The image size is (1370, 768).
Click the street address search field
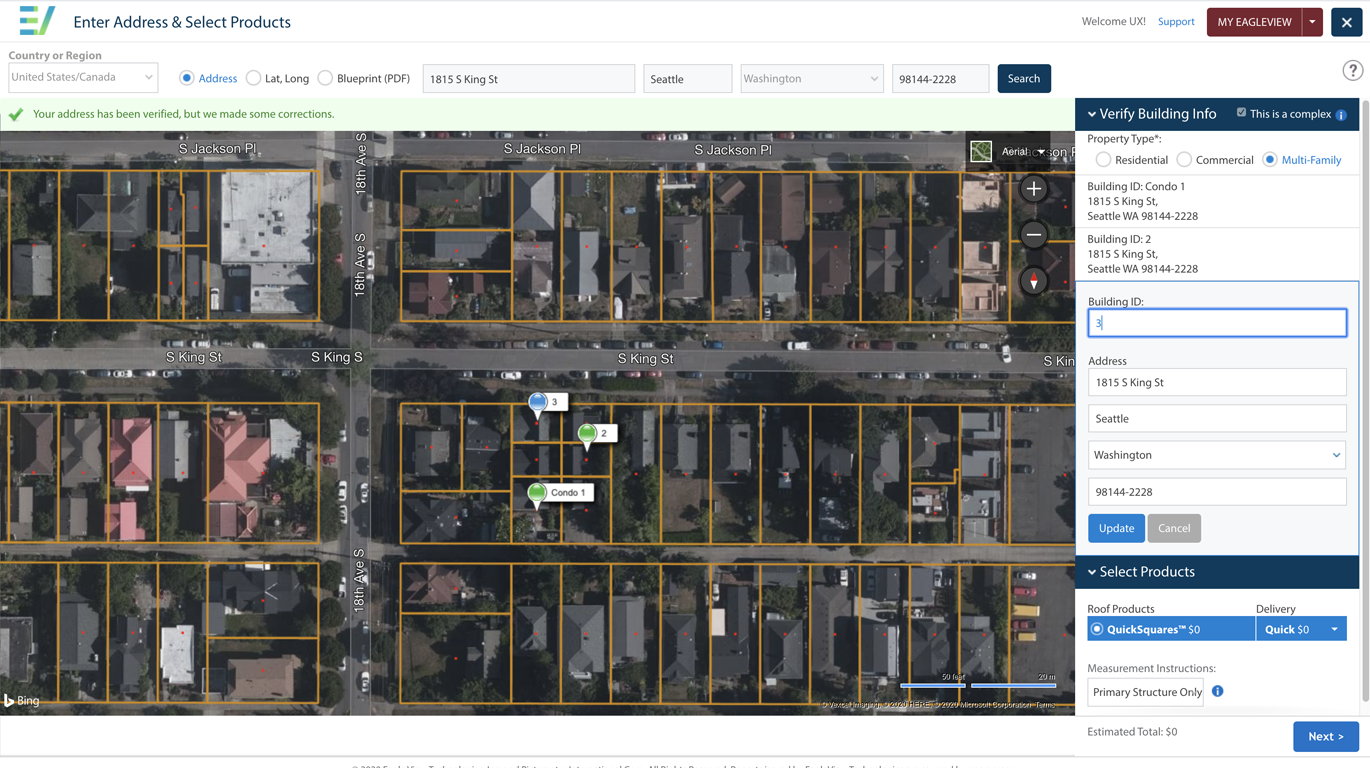pyautogui.click(x=529, y=78)
